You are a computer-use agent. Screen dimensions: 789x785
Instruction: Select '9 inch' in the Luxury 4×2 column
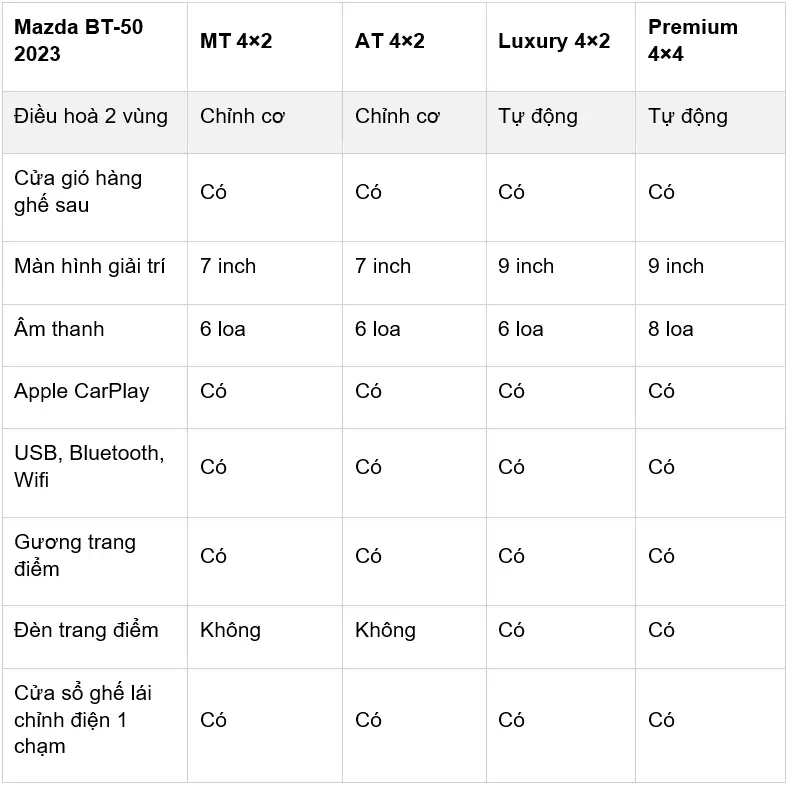point(526,266)
